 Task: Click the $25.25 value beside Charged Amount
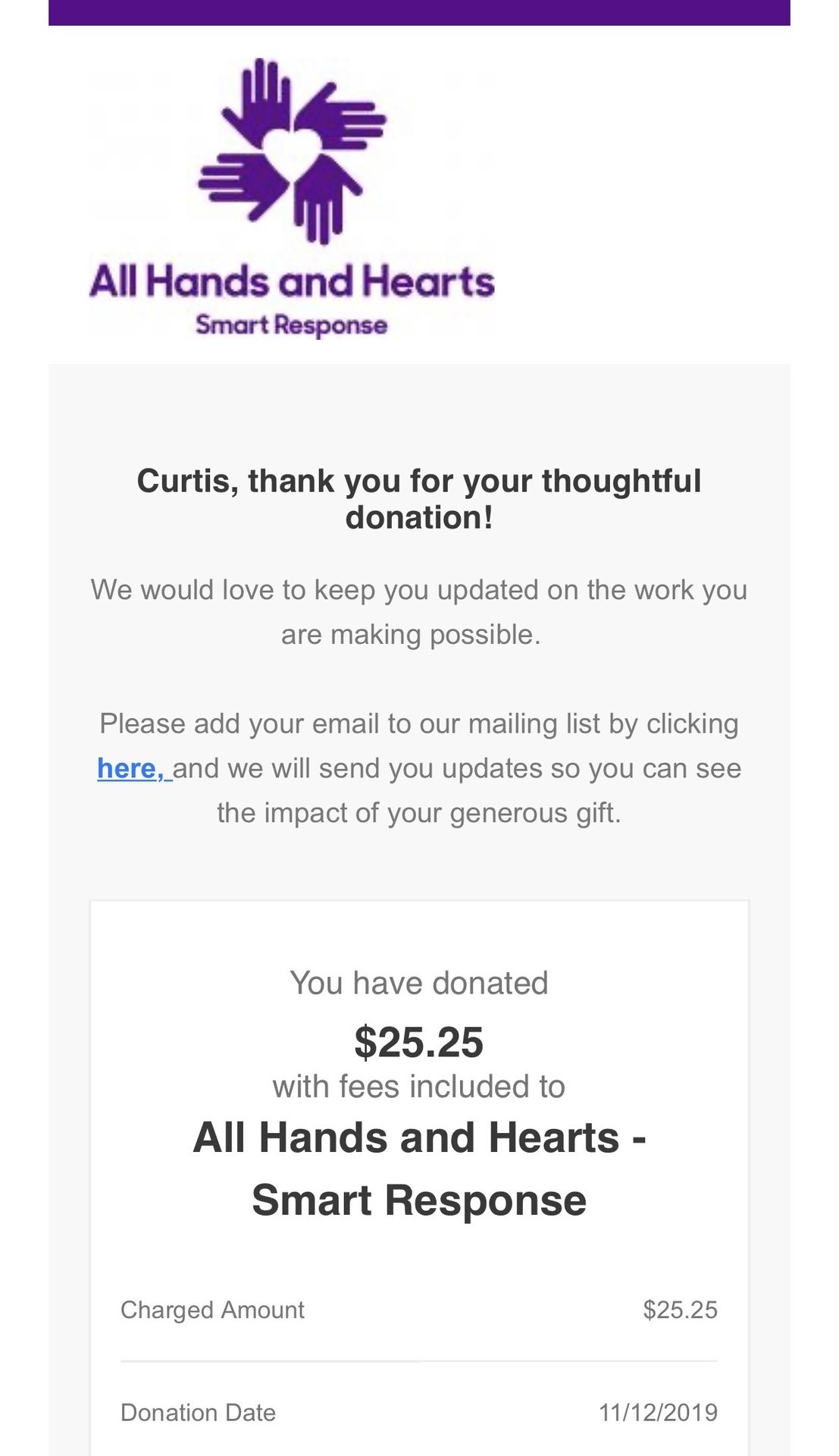[680, 1310]
